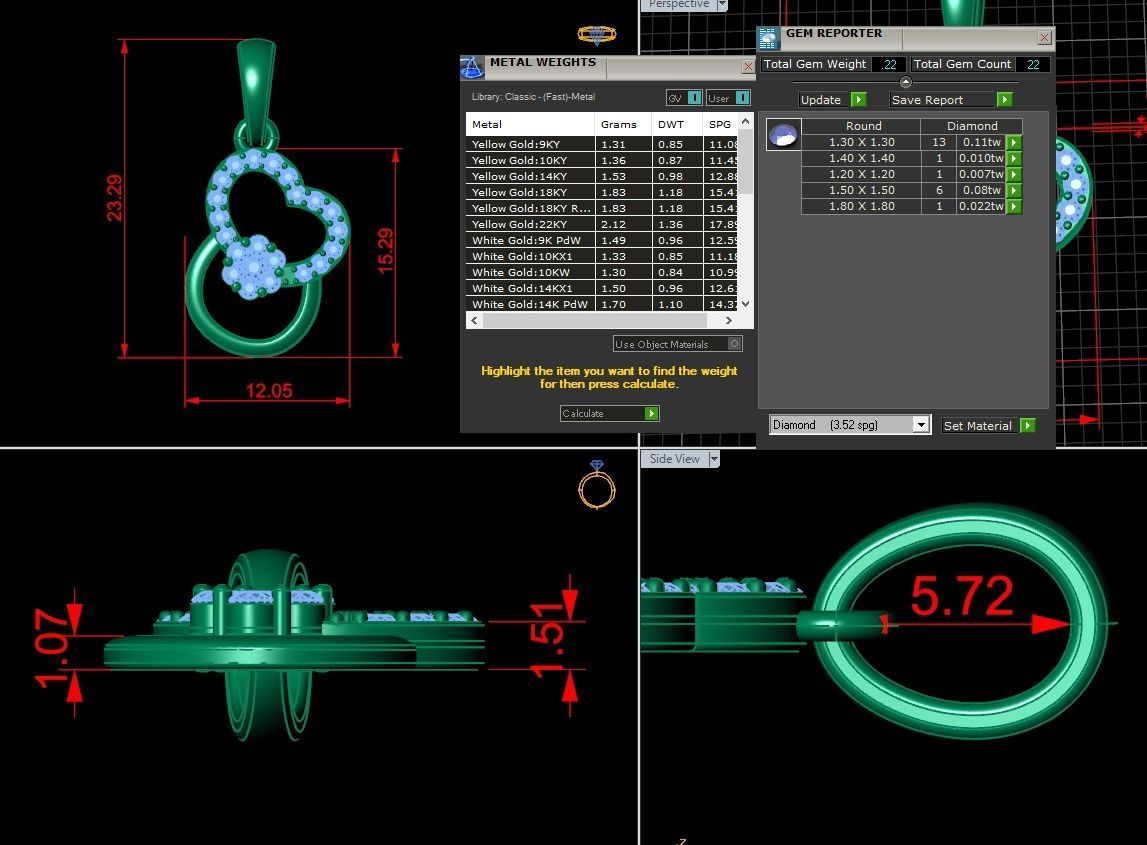1147x845 pixels.
Task: Select the White Gold:14K PdW row
Action: coord(602,304)
